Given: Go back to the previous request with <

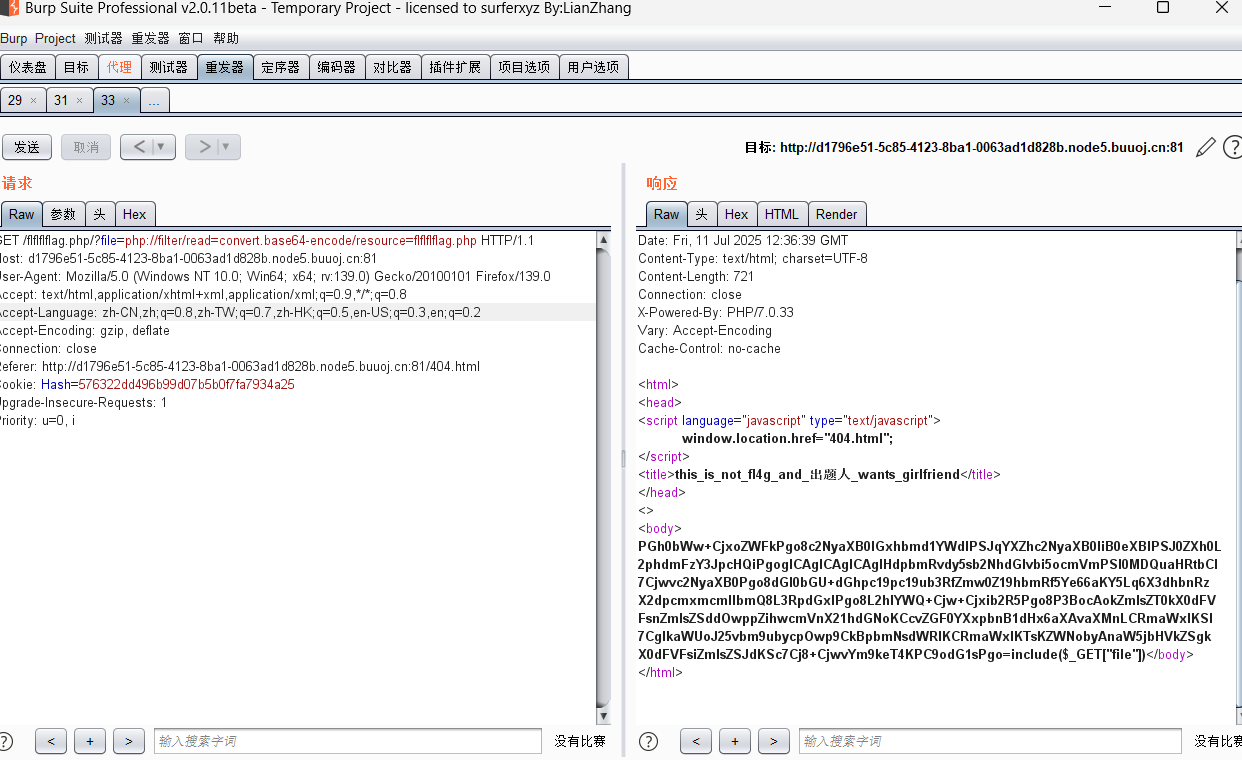Looking at the screenshot, I should tap(139, 147).
